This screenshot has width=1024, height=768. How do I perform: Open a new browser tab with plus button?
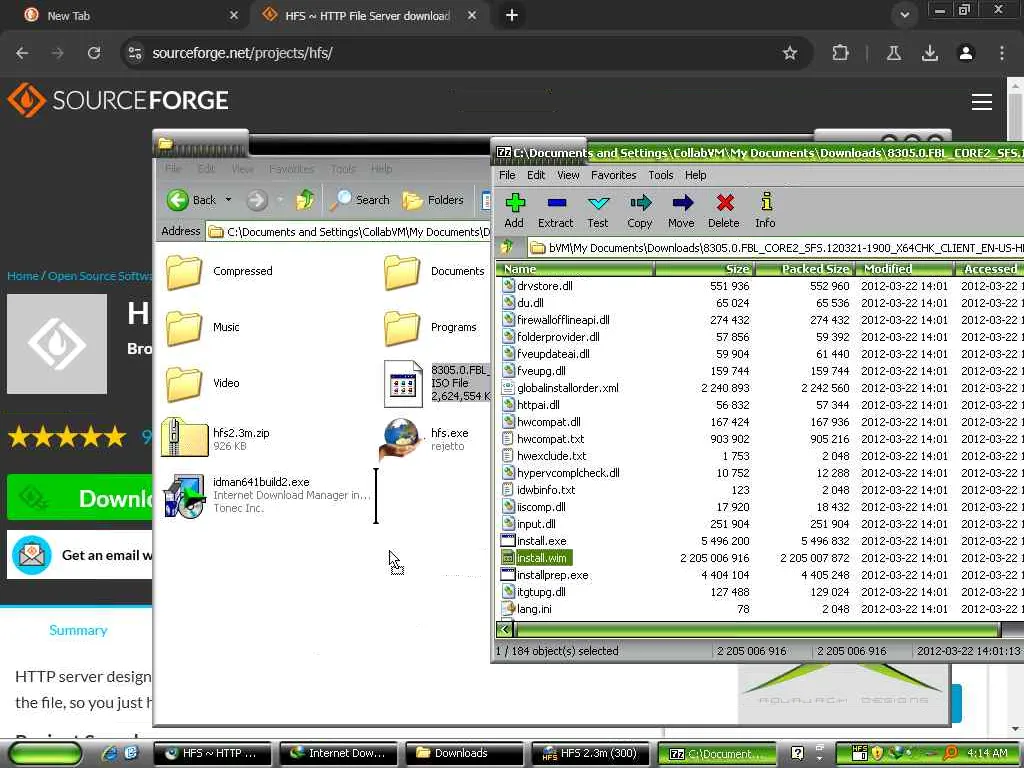(512, 15)
